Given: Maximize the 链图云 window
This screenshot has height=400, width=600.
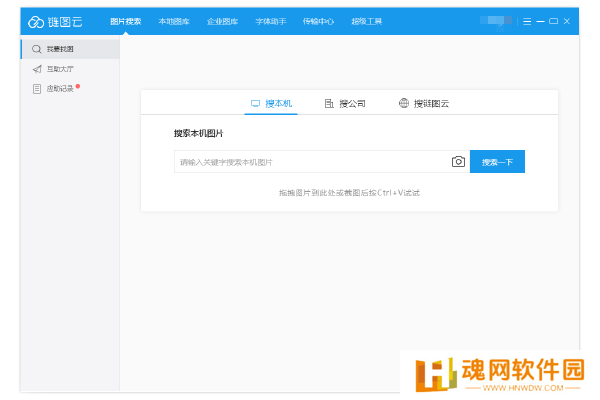Looking at the screenshot, I should point(553,21).
